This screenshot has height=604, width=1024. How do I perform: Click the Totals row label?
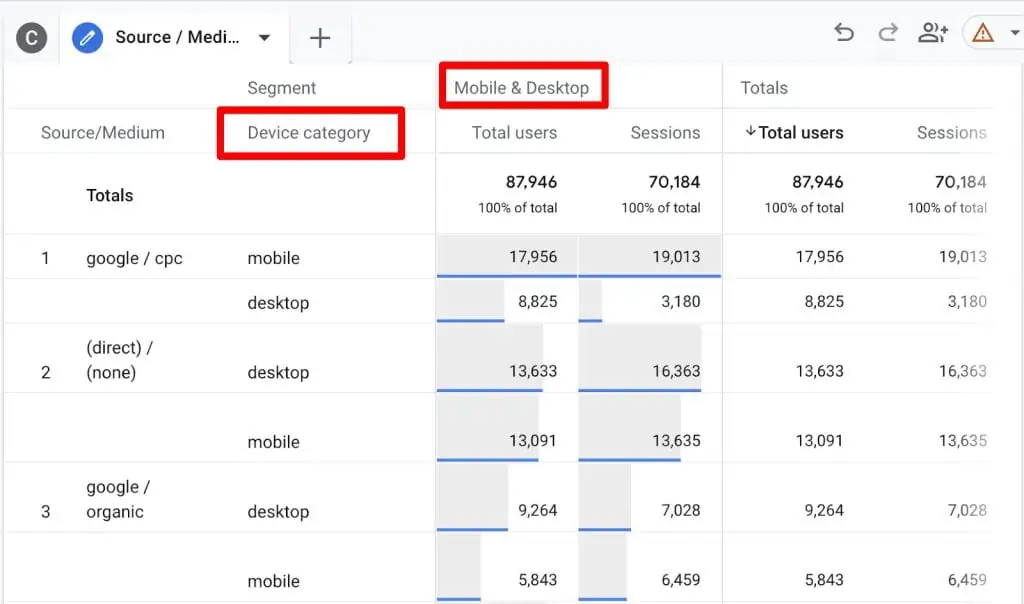click(x=109, y=195)
